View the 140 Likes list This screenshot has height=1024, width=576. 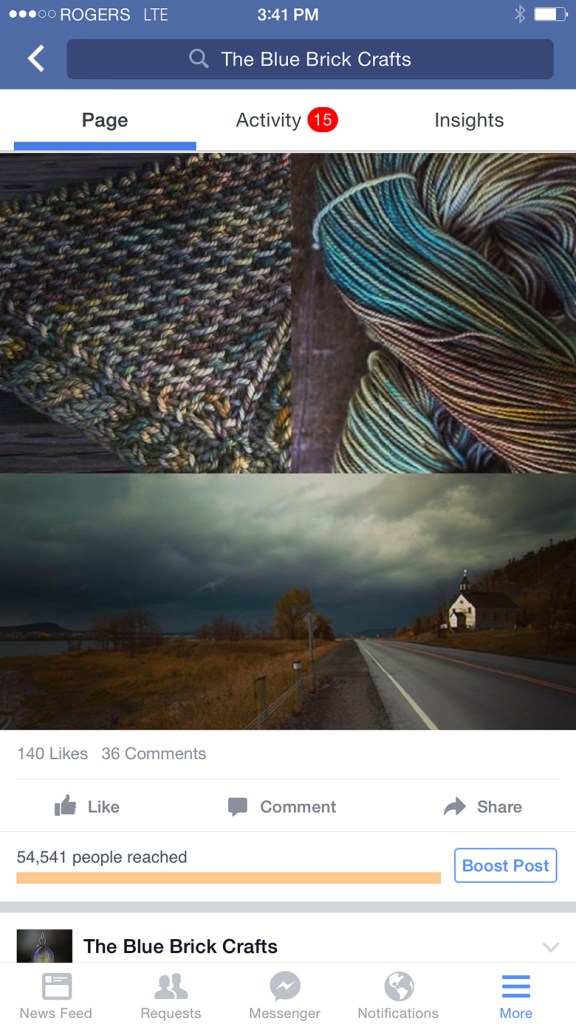tap(52, 754)
